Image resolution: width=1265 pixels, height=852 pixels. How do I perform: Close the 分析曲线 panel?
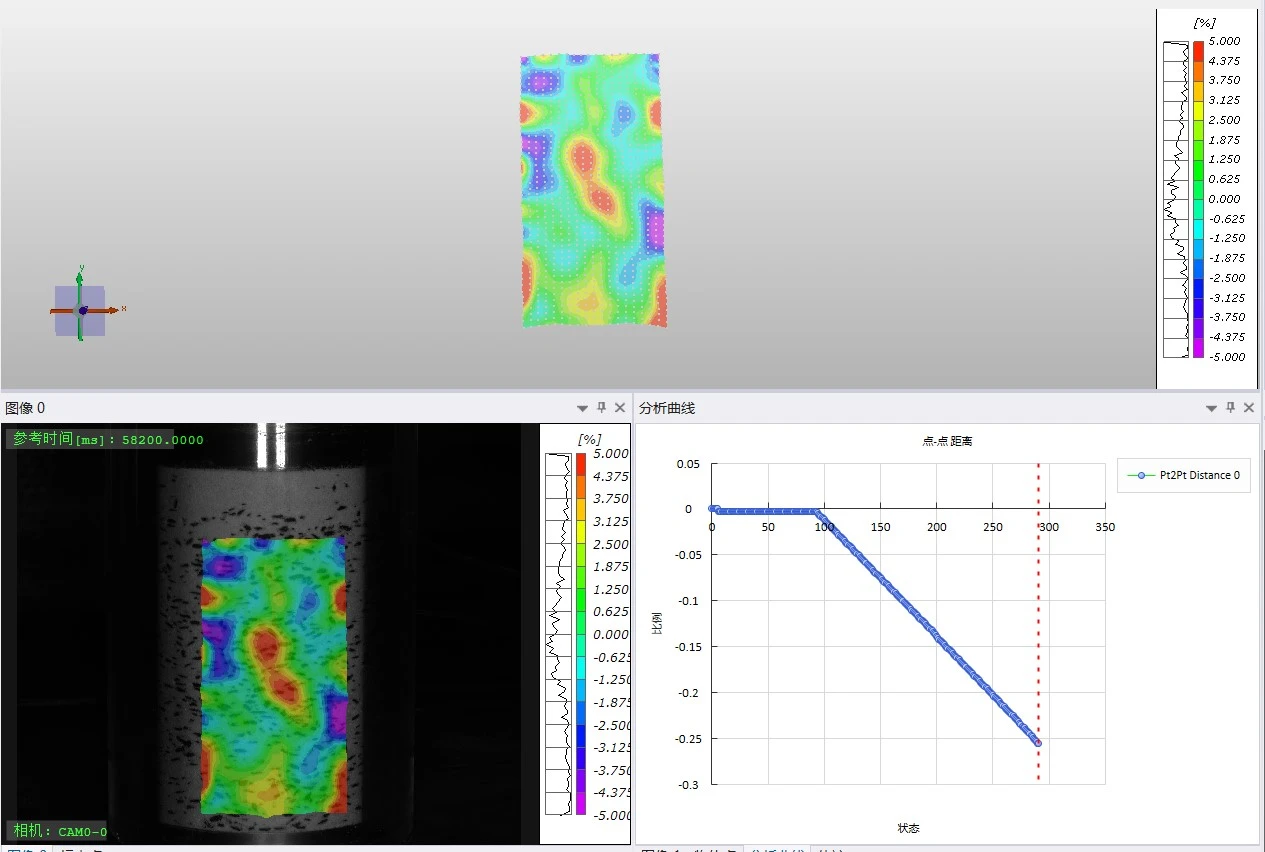pos(1249,407)
